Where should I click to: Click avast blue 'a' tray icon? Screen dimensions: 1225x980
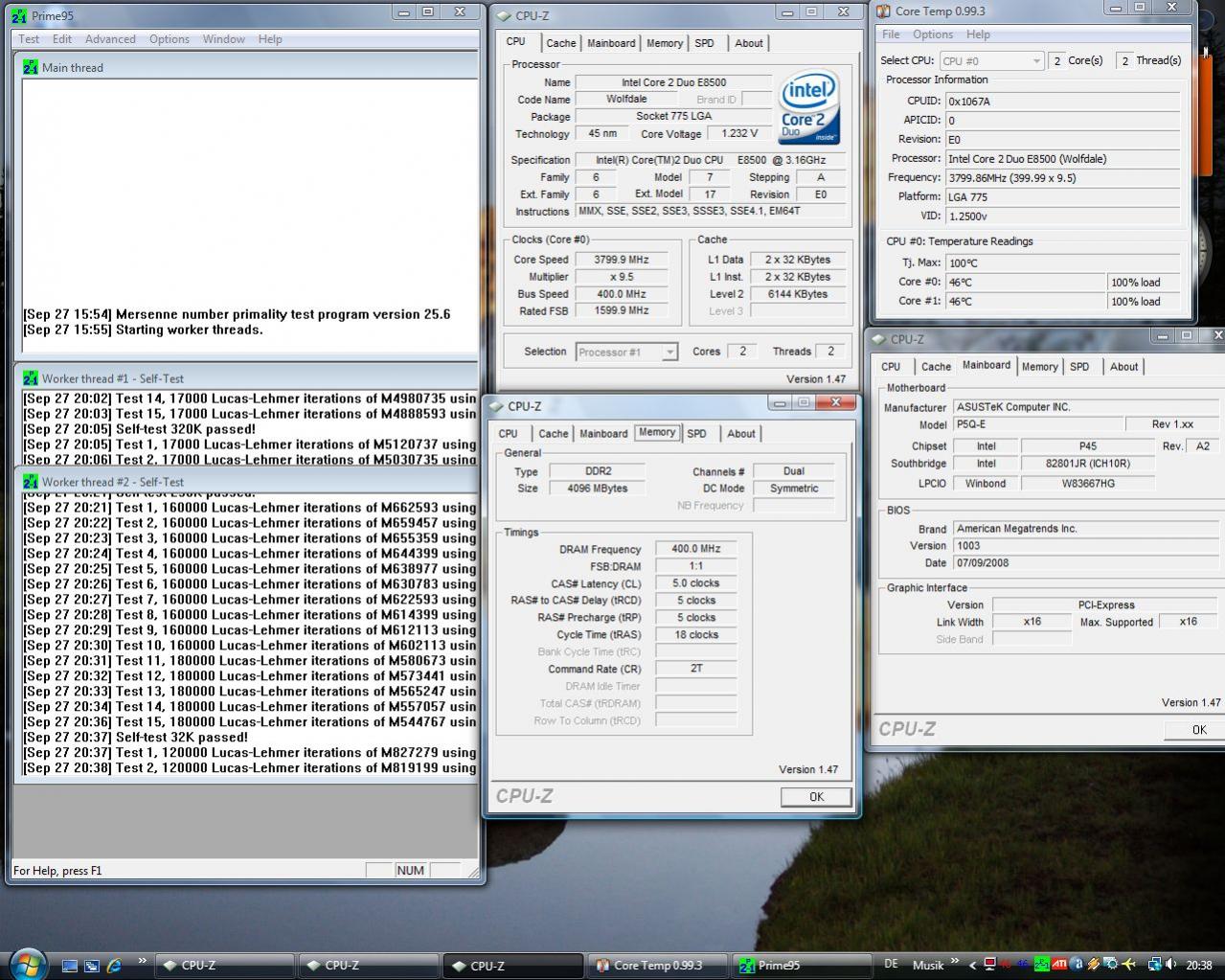pyautogui.click(x=1077, y=965)
